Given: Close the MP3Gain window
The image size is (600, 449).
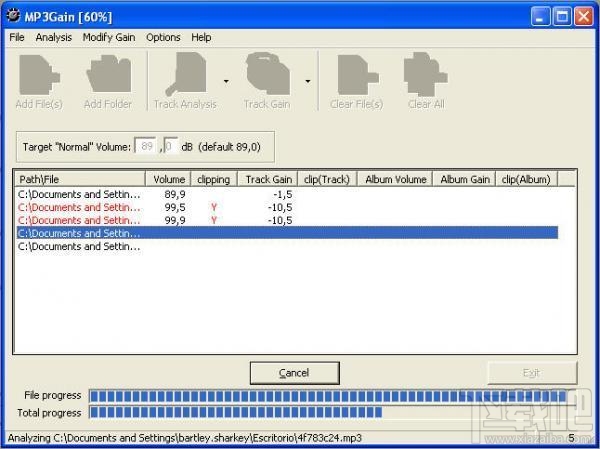Looking at the screenshot, I should click(584, 16).
